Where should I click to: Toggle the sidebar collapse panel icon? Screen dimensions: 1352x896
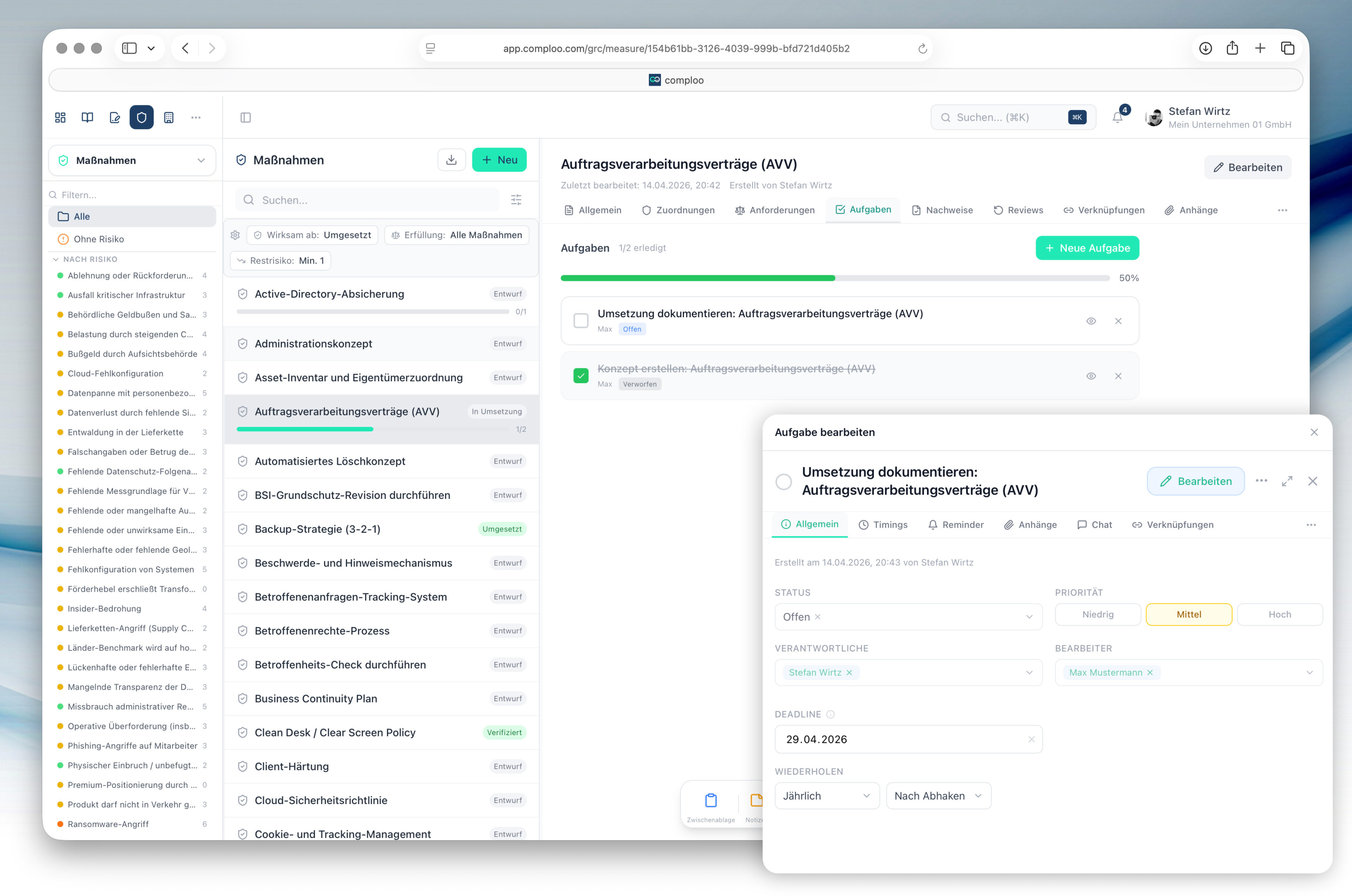pyautogui.click(x=246, y=117)
